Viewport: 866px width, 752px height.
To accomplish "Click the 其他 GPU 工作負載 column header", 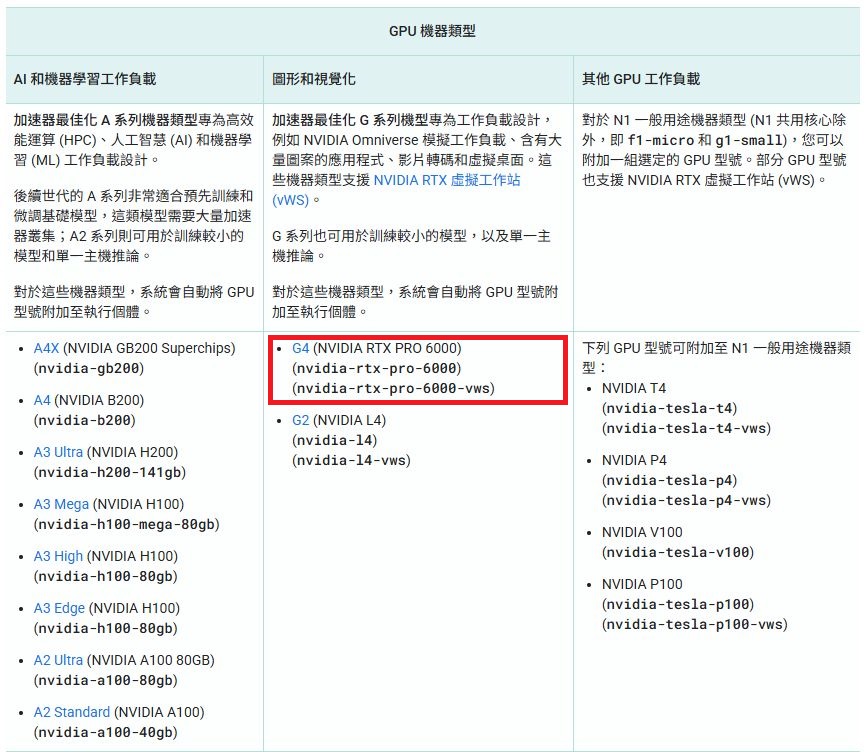I will pos(641,79).
